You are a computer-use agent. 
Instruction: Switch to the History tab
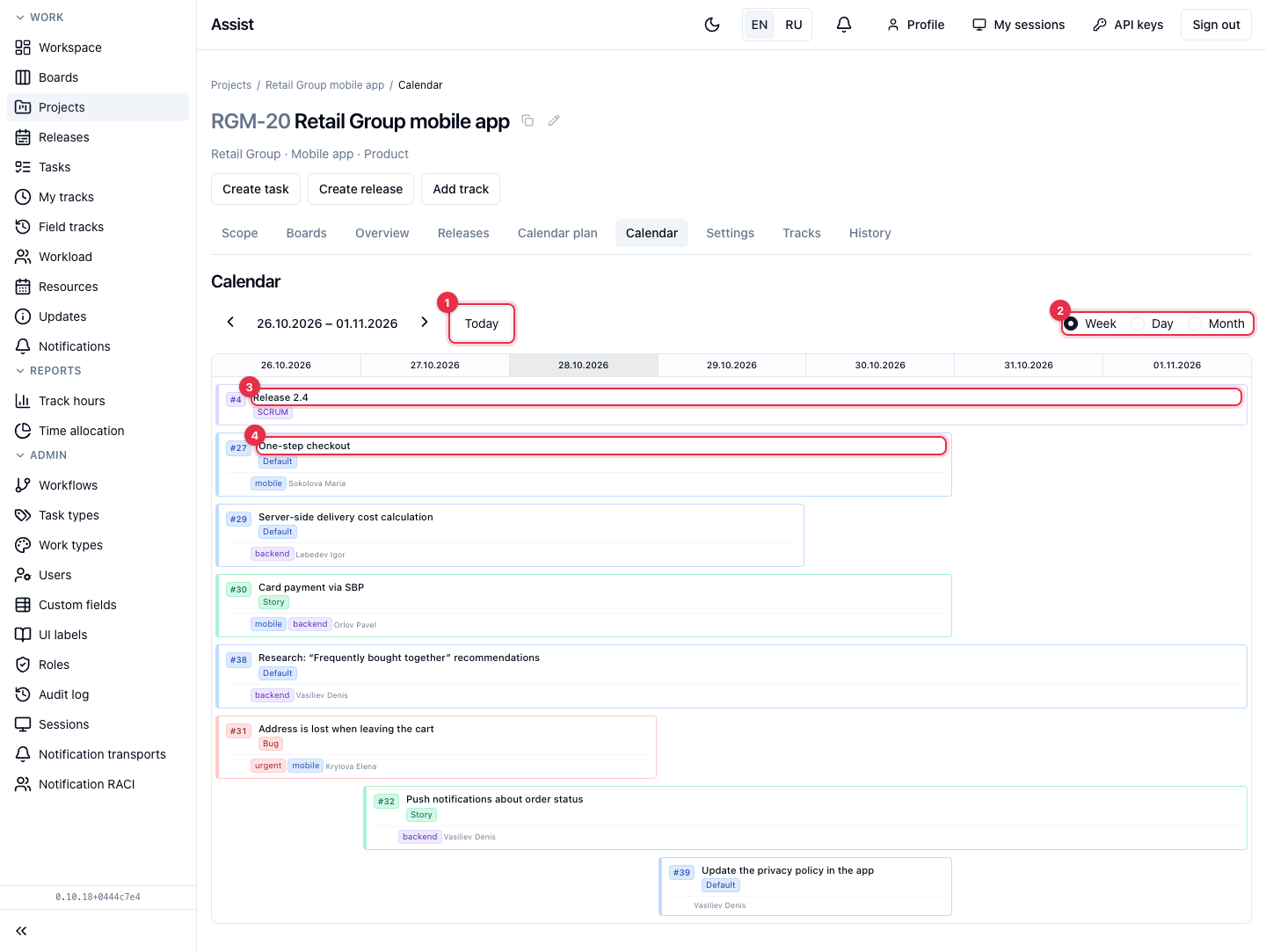(x=870, y=233)
